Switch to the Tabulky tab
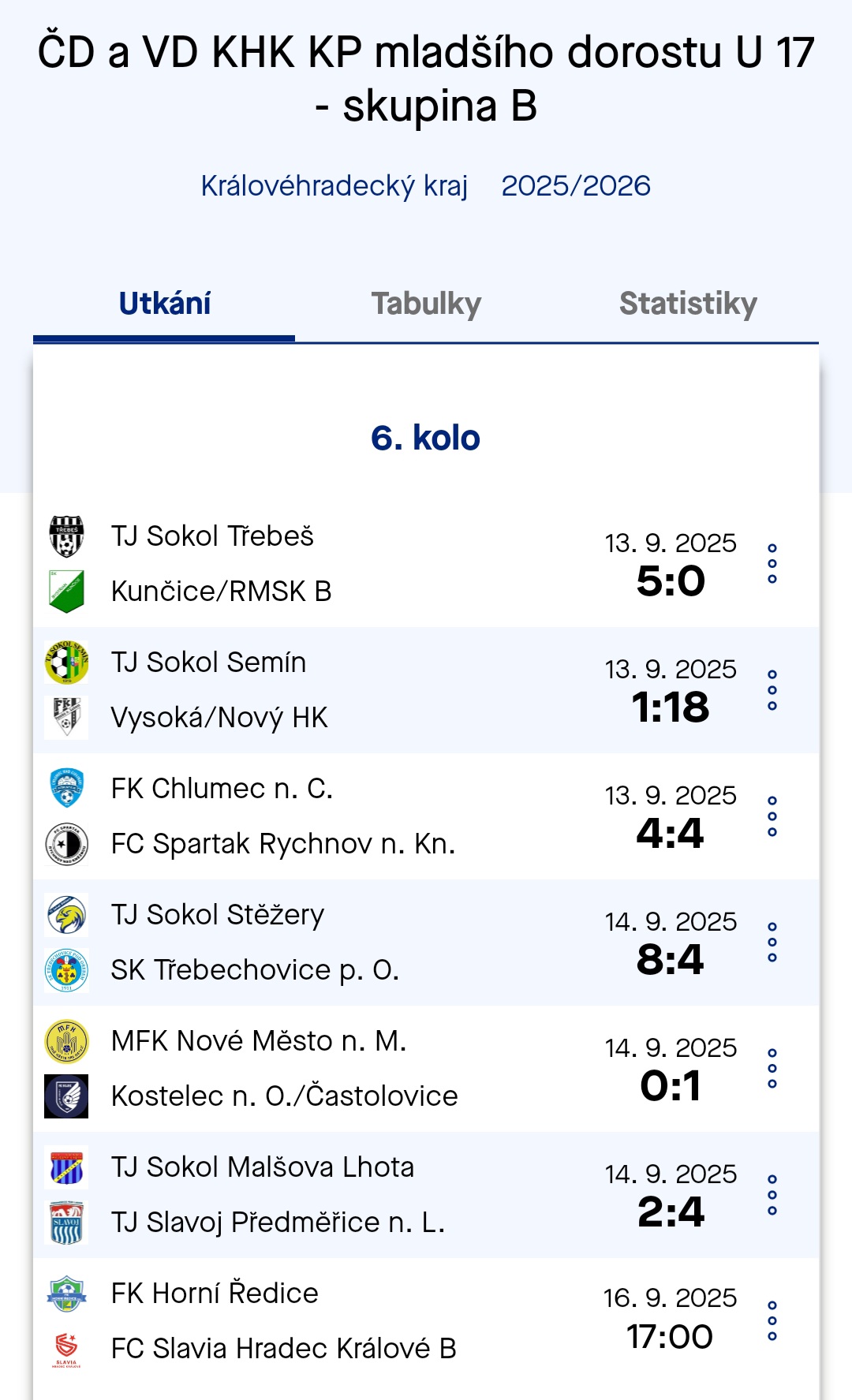The height and width of the screenshot is (1400, 852). coord(426,304)
